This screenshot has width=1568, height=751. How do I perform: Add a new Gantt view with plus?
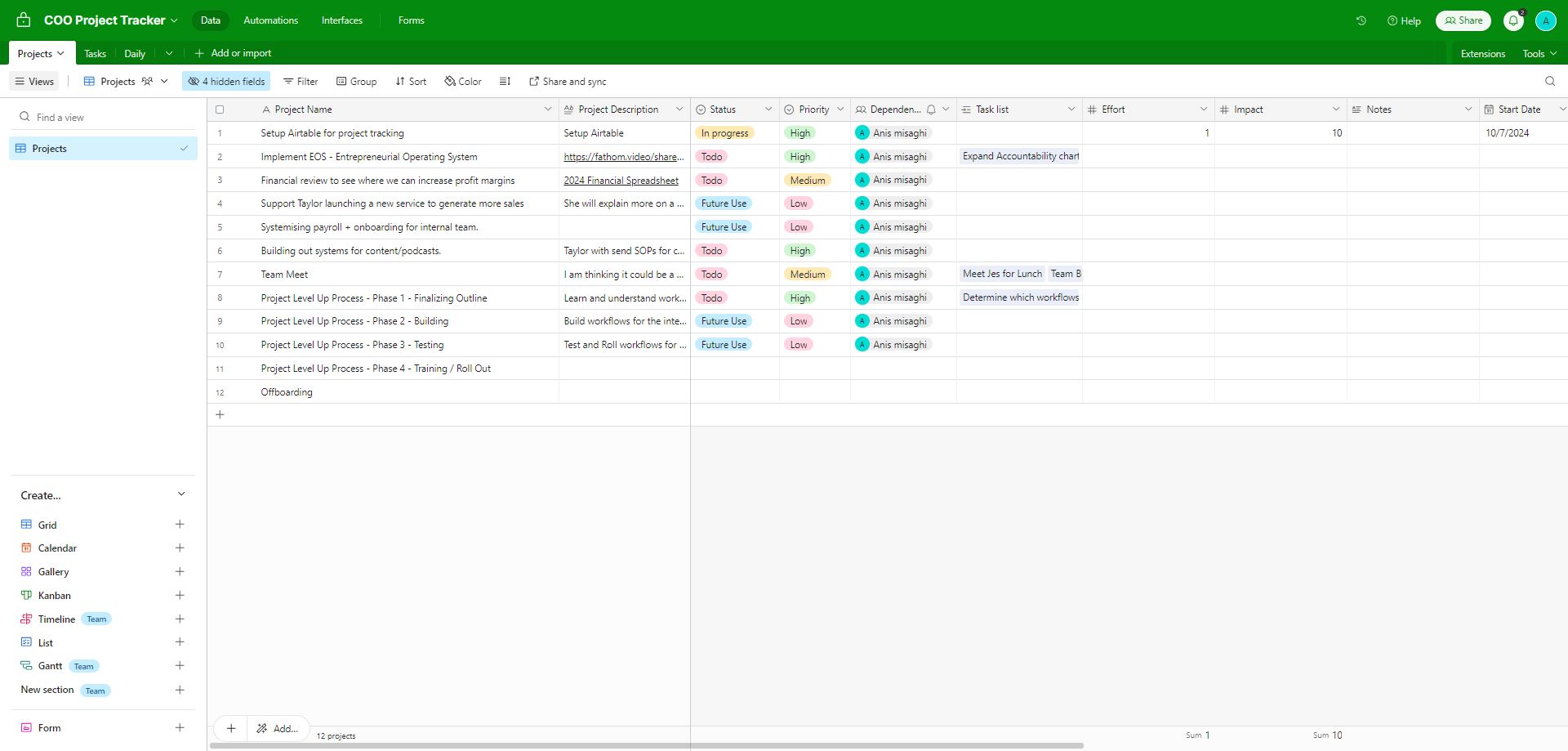[x=180, y=665]
